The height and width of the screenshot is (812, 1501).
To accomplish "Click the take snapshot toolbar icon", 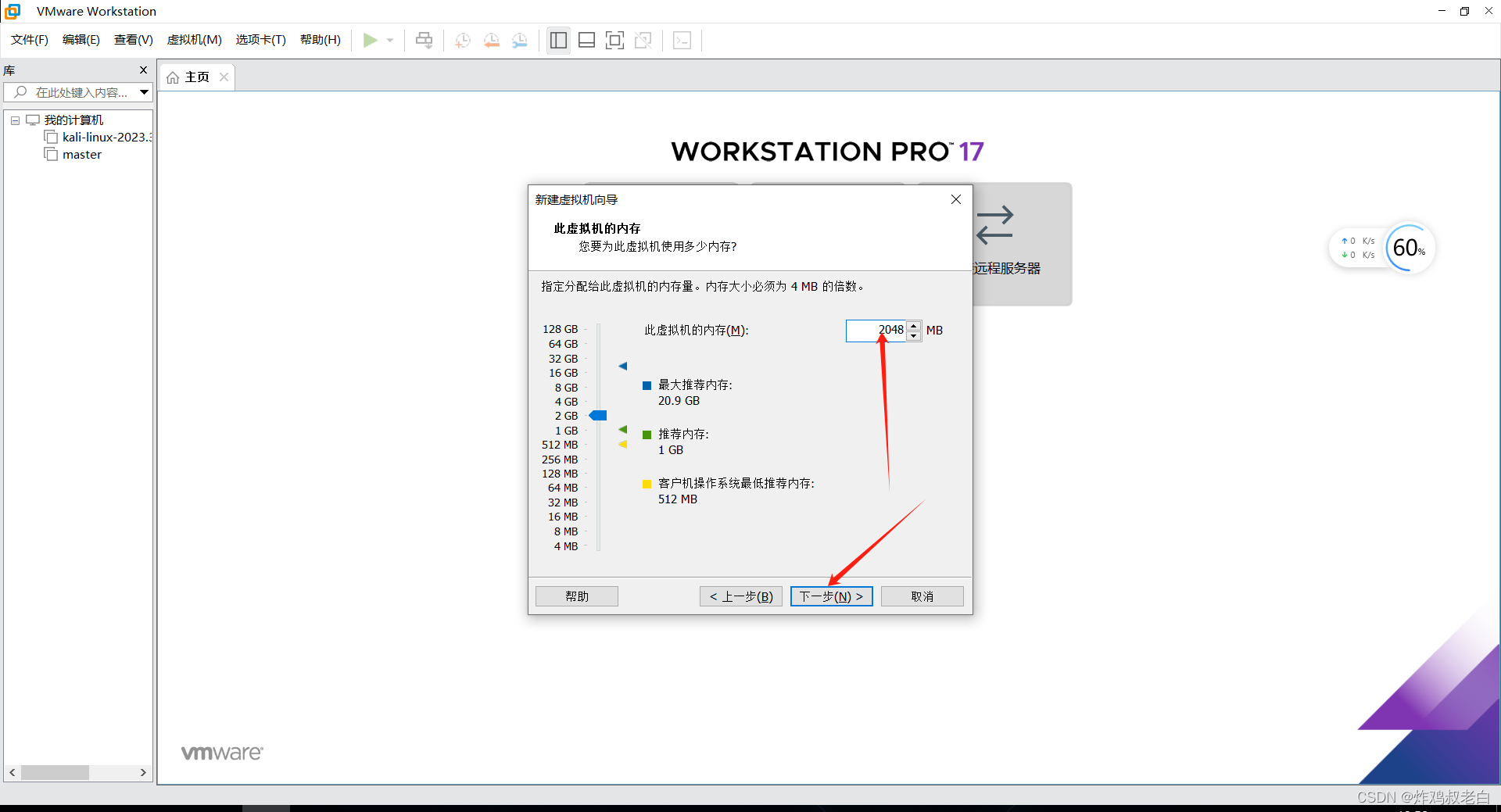I will (463, 41).
